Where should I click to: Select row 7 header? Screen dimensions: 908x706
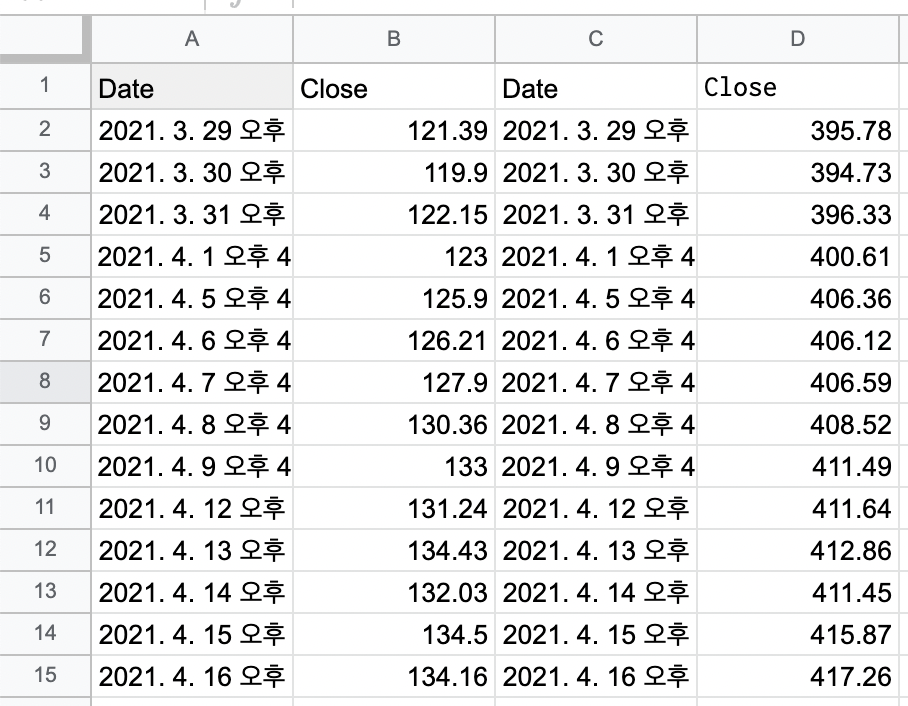click(45, 340)
